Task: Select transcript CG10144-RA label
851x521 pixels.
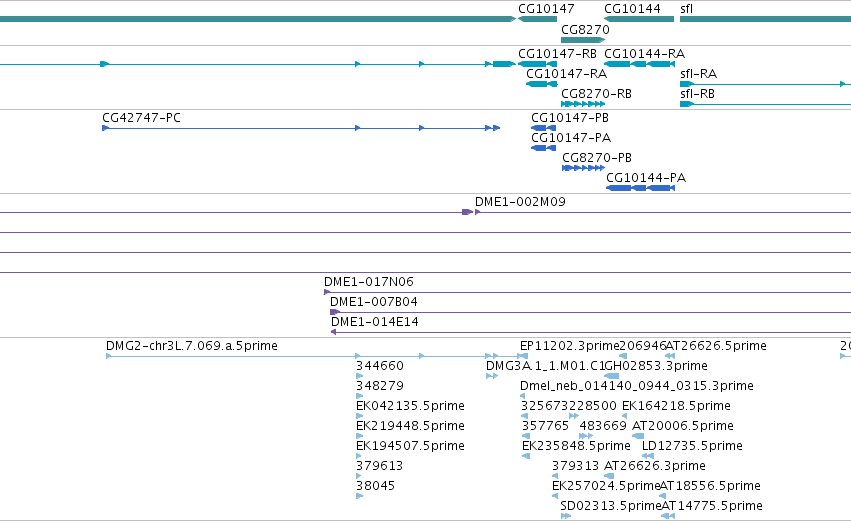Action: pyautogui.click(x=644, y=54)
